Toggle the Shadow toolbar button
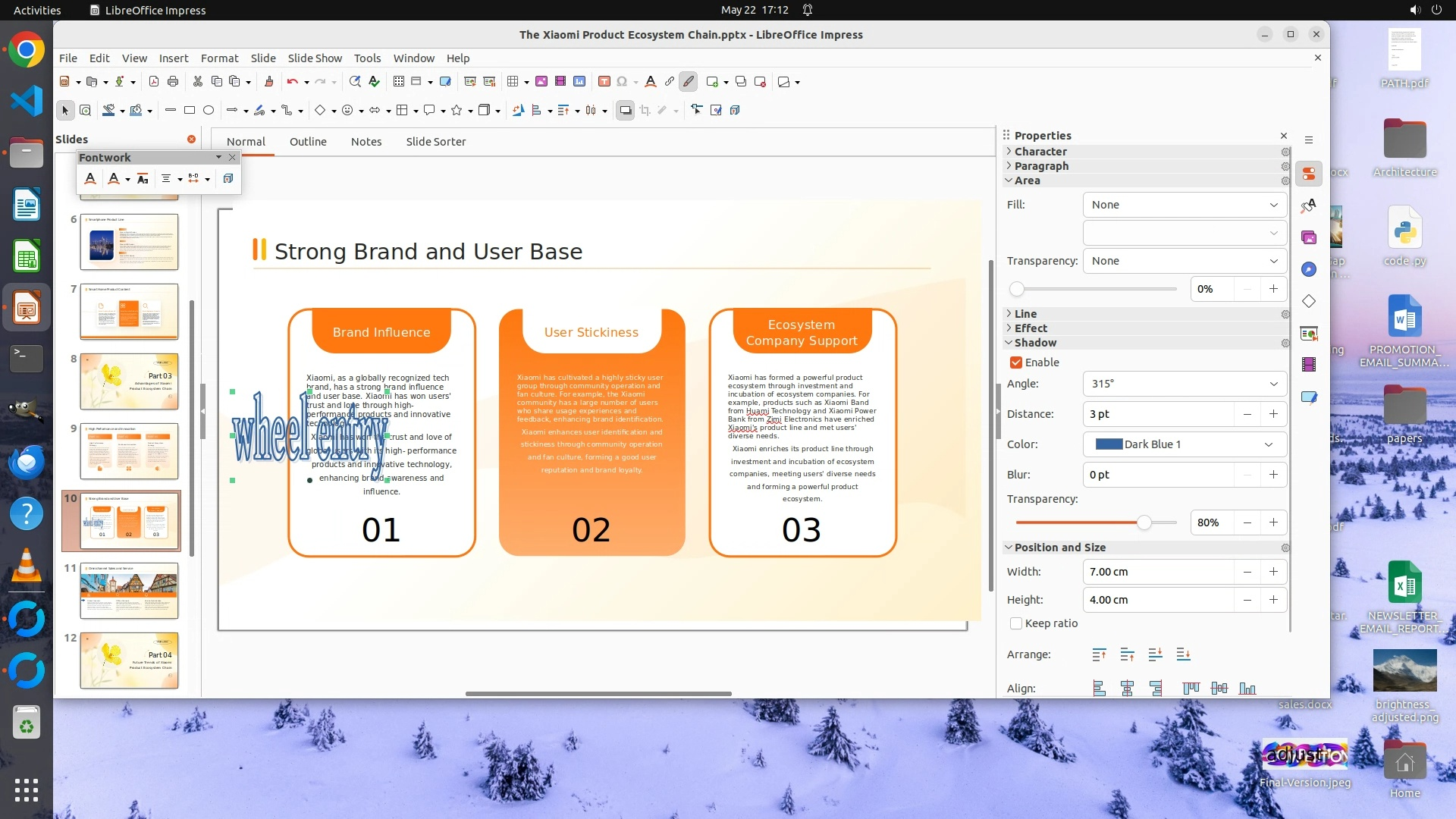The width and height of the screenshot is (1456, 819). tap(625, 111)
